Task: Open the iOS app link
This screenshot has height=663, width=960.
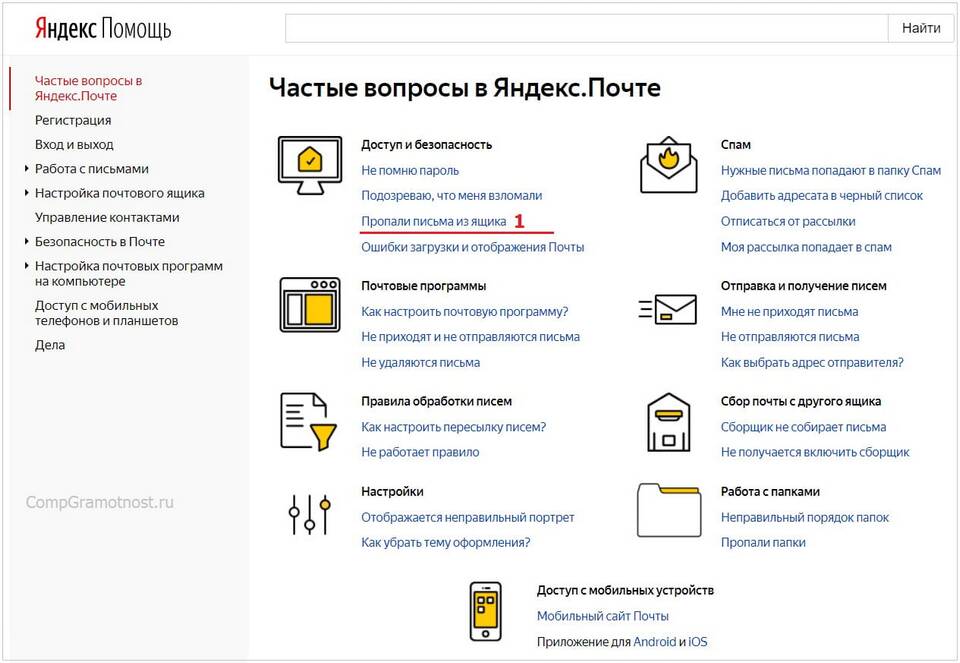Action: (x=698, y=642)
